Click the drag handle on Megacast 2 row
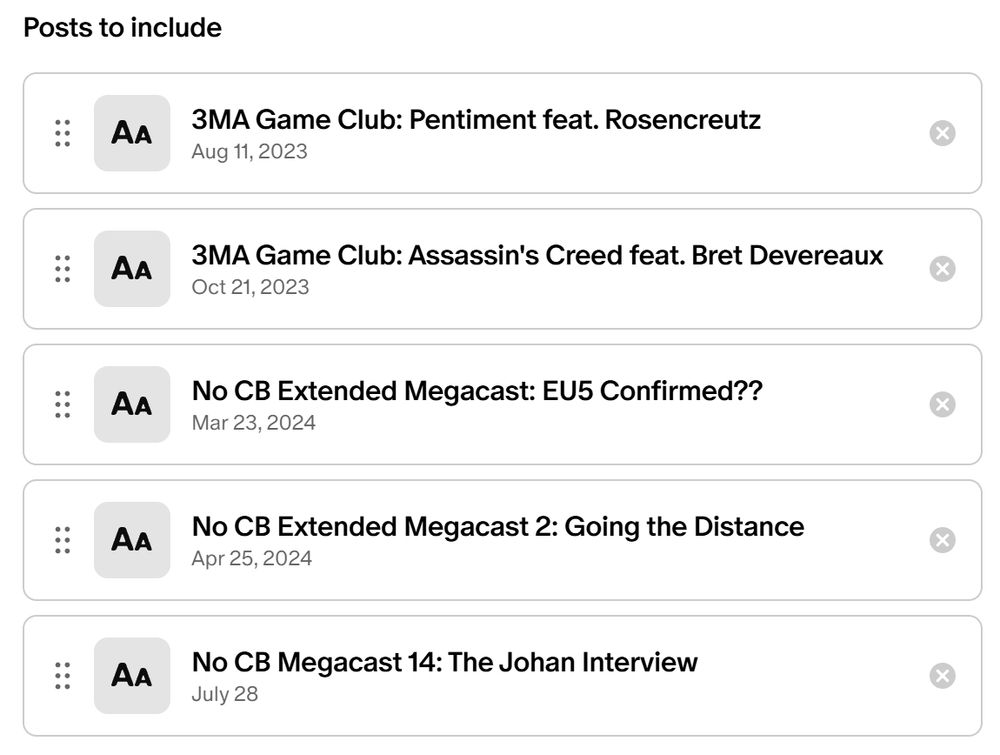The image size is (1000, 755). tap(62, 540)
